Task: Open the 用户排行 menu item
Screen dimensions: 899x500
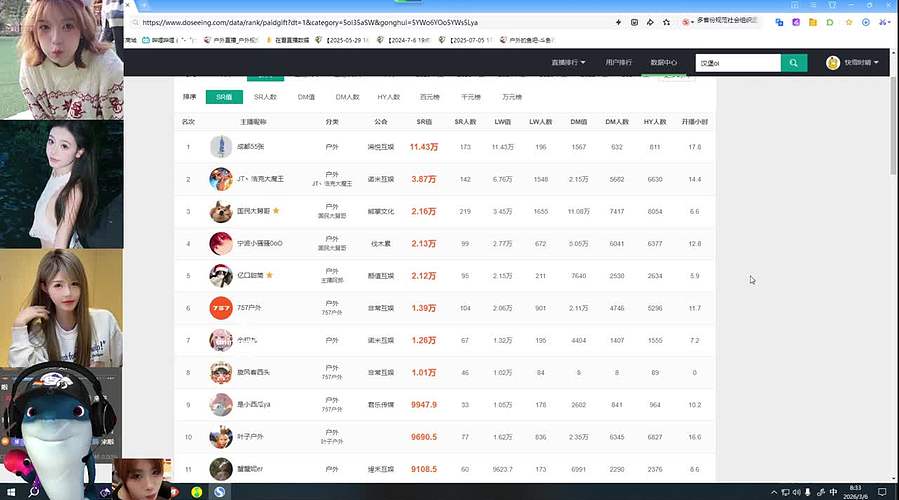Action: click(618, 62)
